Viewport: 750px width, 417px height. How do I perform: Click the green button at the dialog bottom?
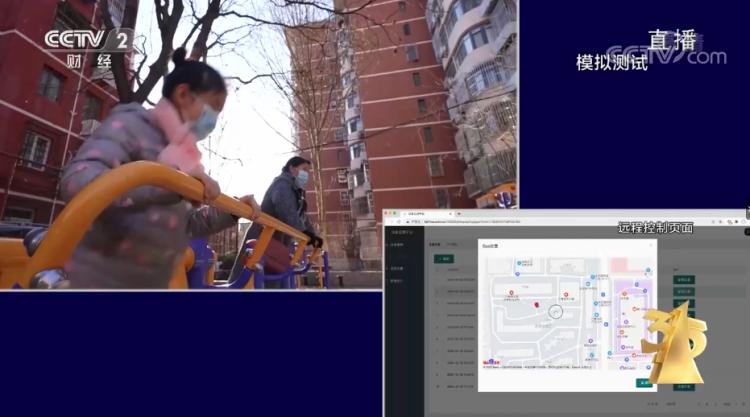(644, 383)
